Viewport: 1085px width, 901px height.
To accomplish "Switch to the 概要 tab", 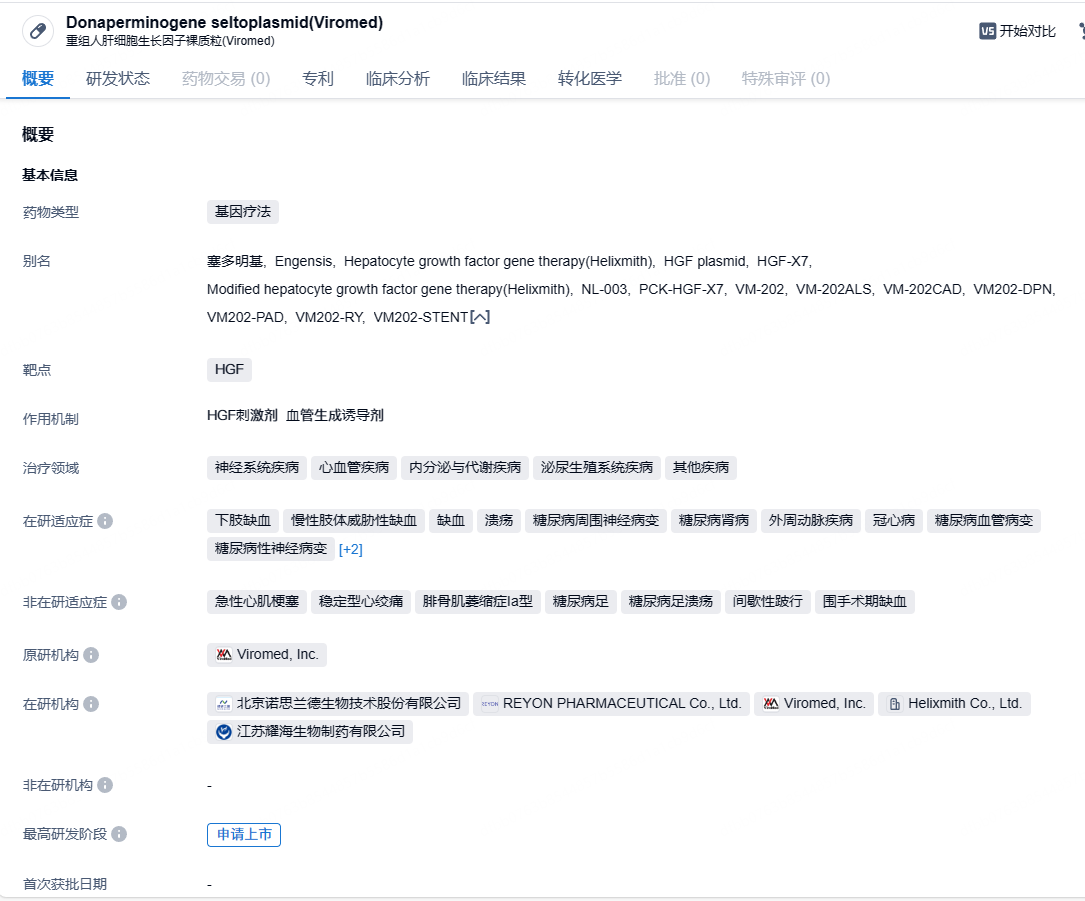I will tap(37, 78).
